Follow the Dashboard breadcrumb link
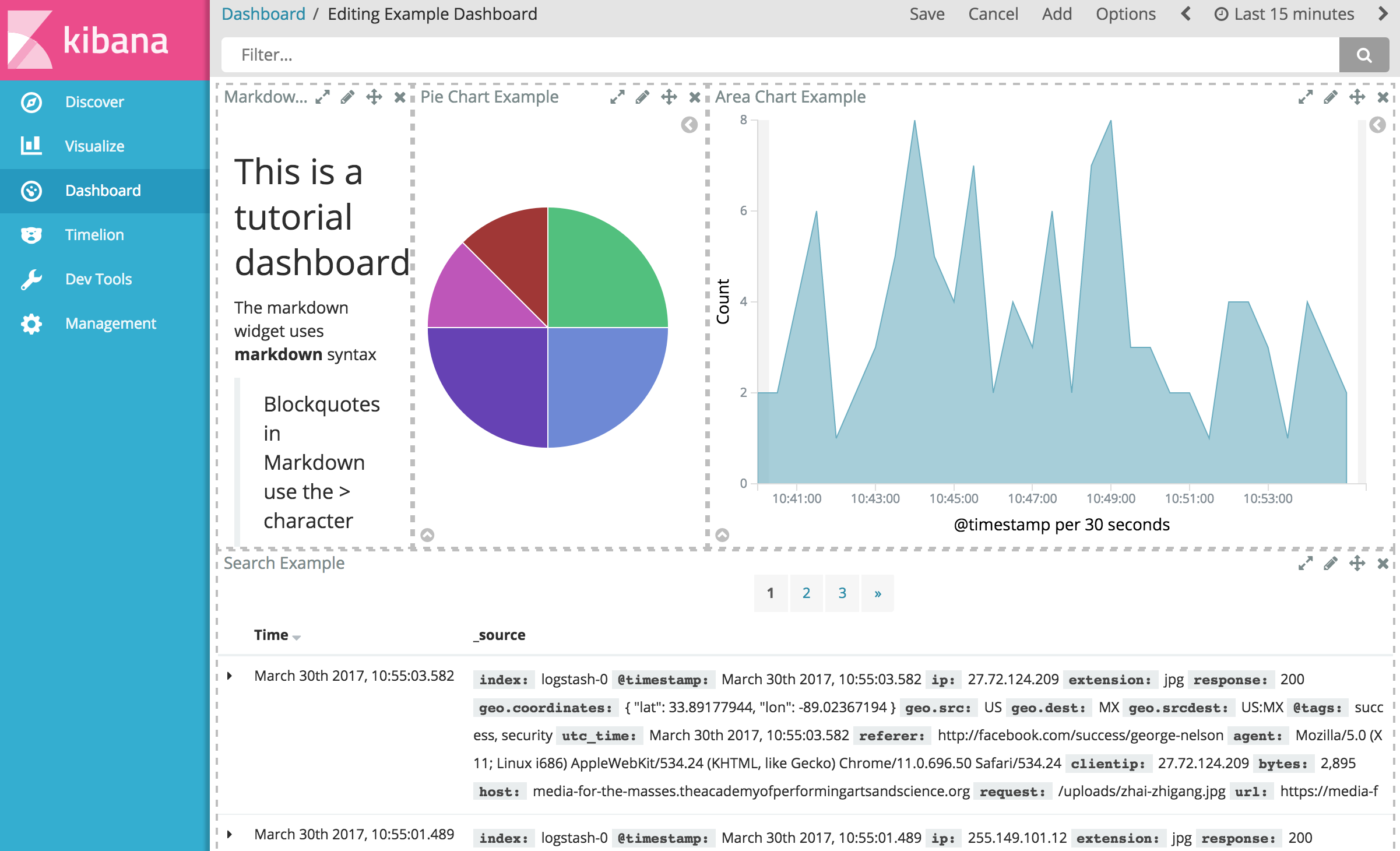1400x851 pixels. [x=263, y=13]
